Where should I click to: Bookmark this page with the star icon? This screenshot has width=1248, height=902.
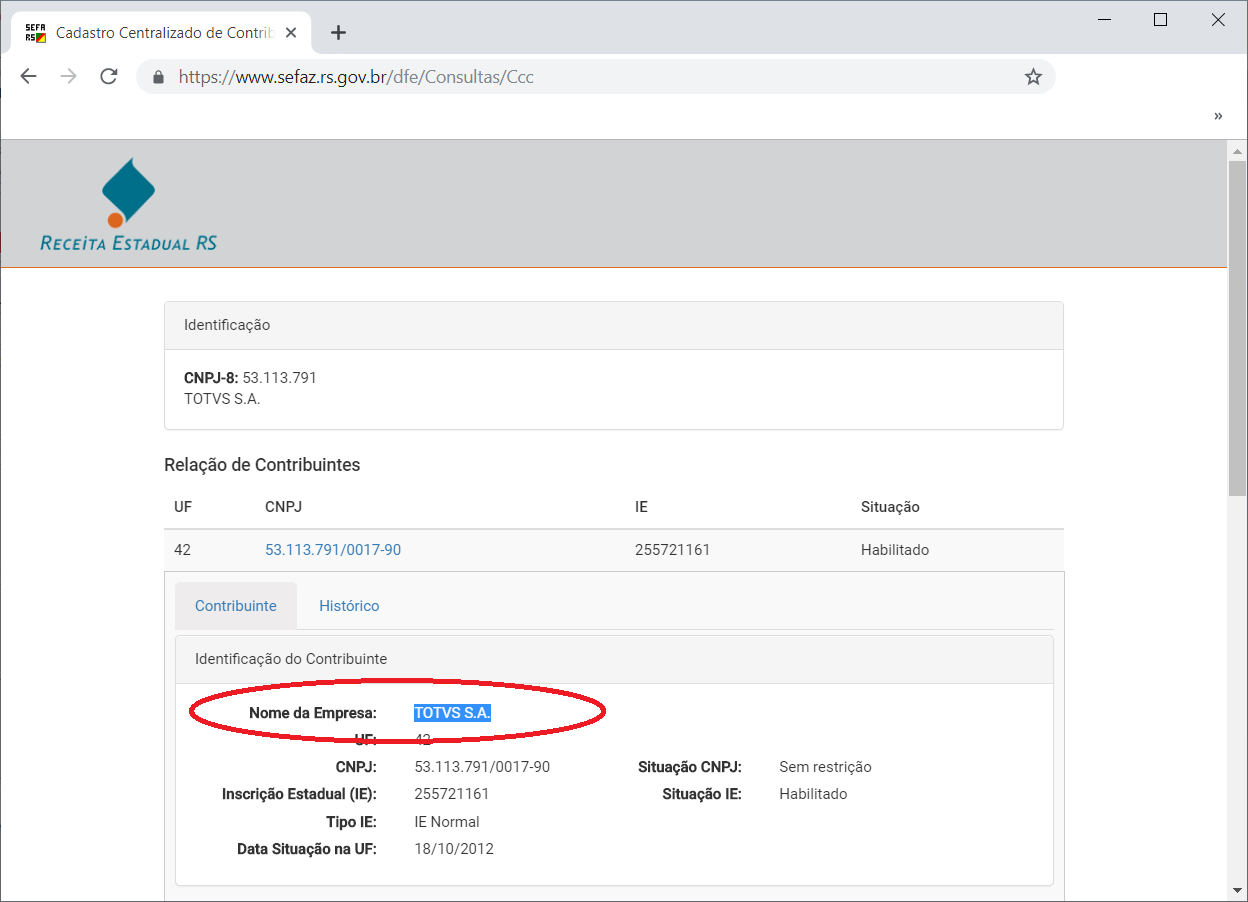click(1033, 77)
